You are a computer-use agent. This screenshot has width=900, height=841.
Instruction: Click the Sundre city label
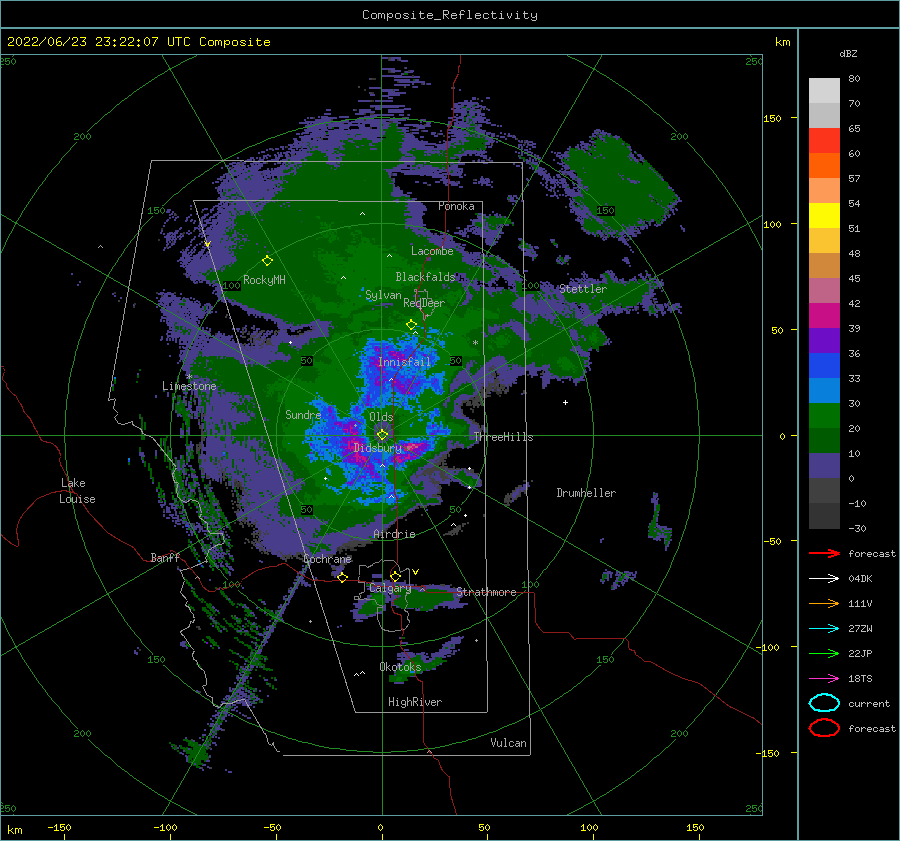[x=303, y=415]
